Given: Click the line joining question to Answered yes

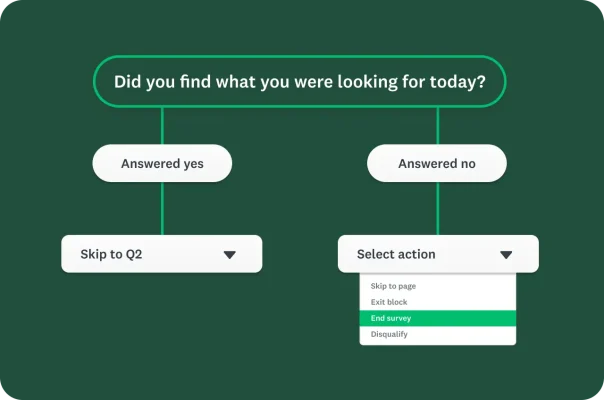Looking at the screenshot, I should [162, 126].
